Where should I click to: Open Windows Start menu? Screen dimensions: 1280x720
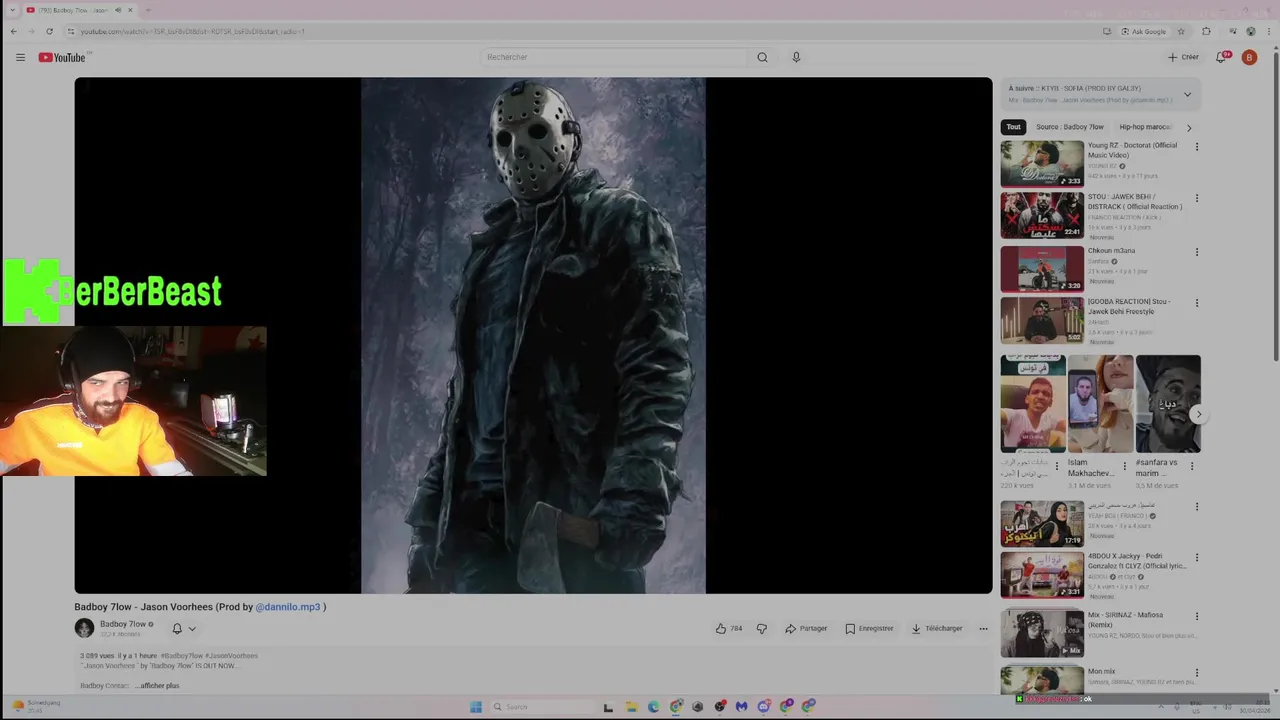point(476,707)
